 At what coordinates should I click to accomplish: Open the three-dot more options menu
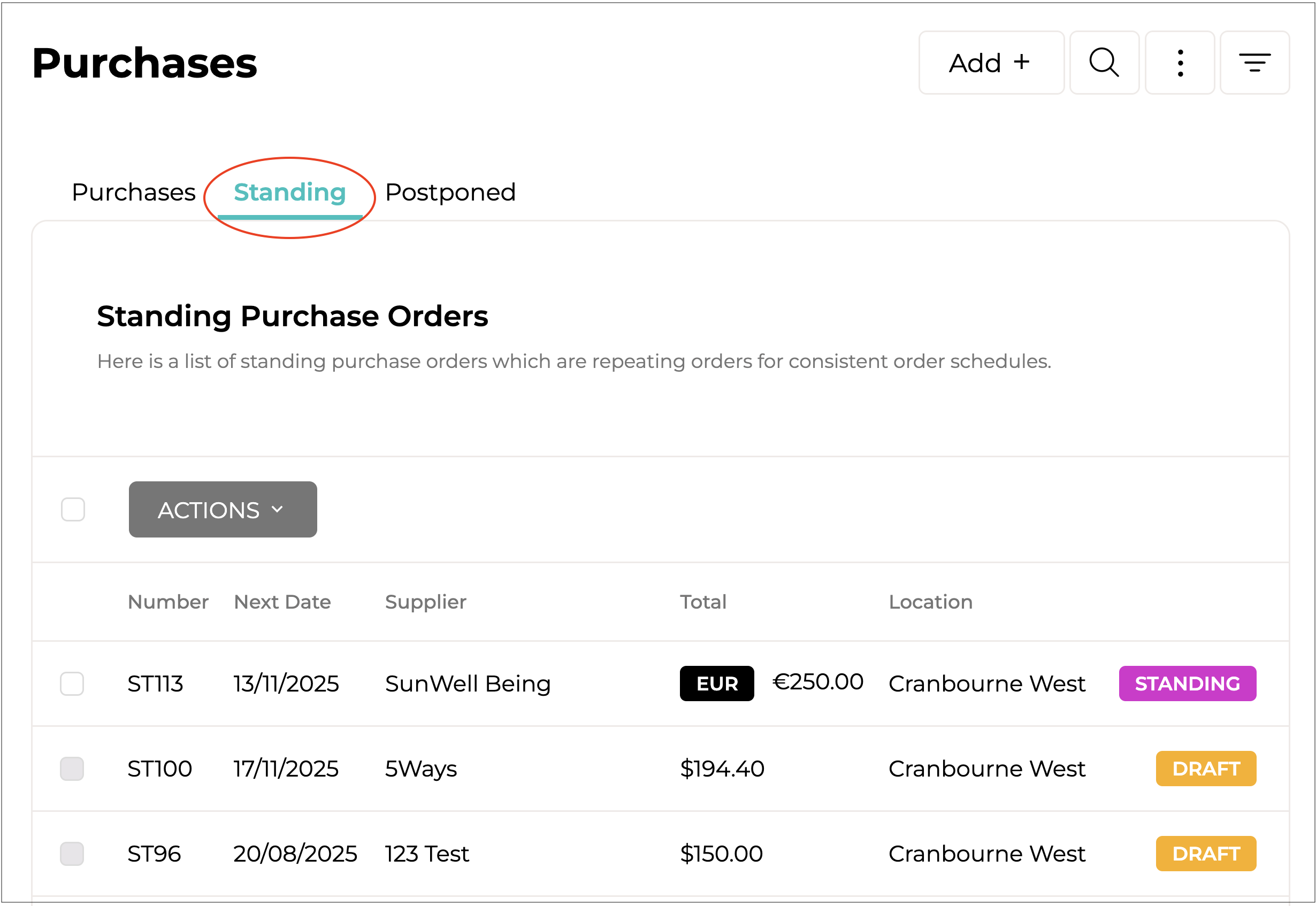coord(1179,63)
